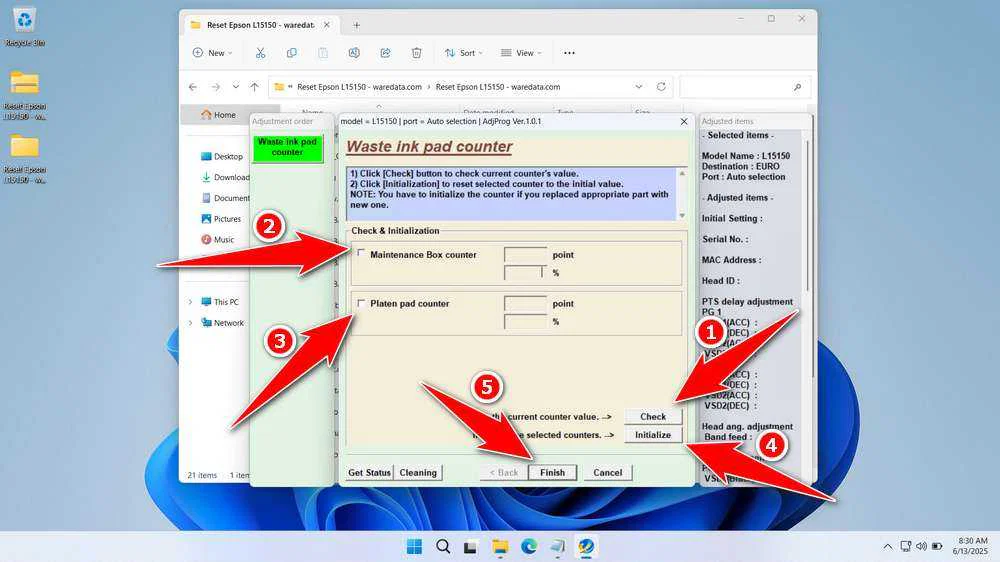Select the Waste ink pad counter item

tap(287, 147)
